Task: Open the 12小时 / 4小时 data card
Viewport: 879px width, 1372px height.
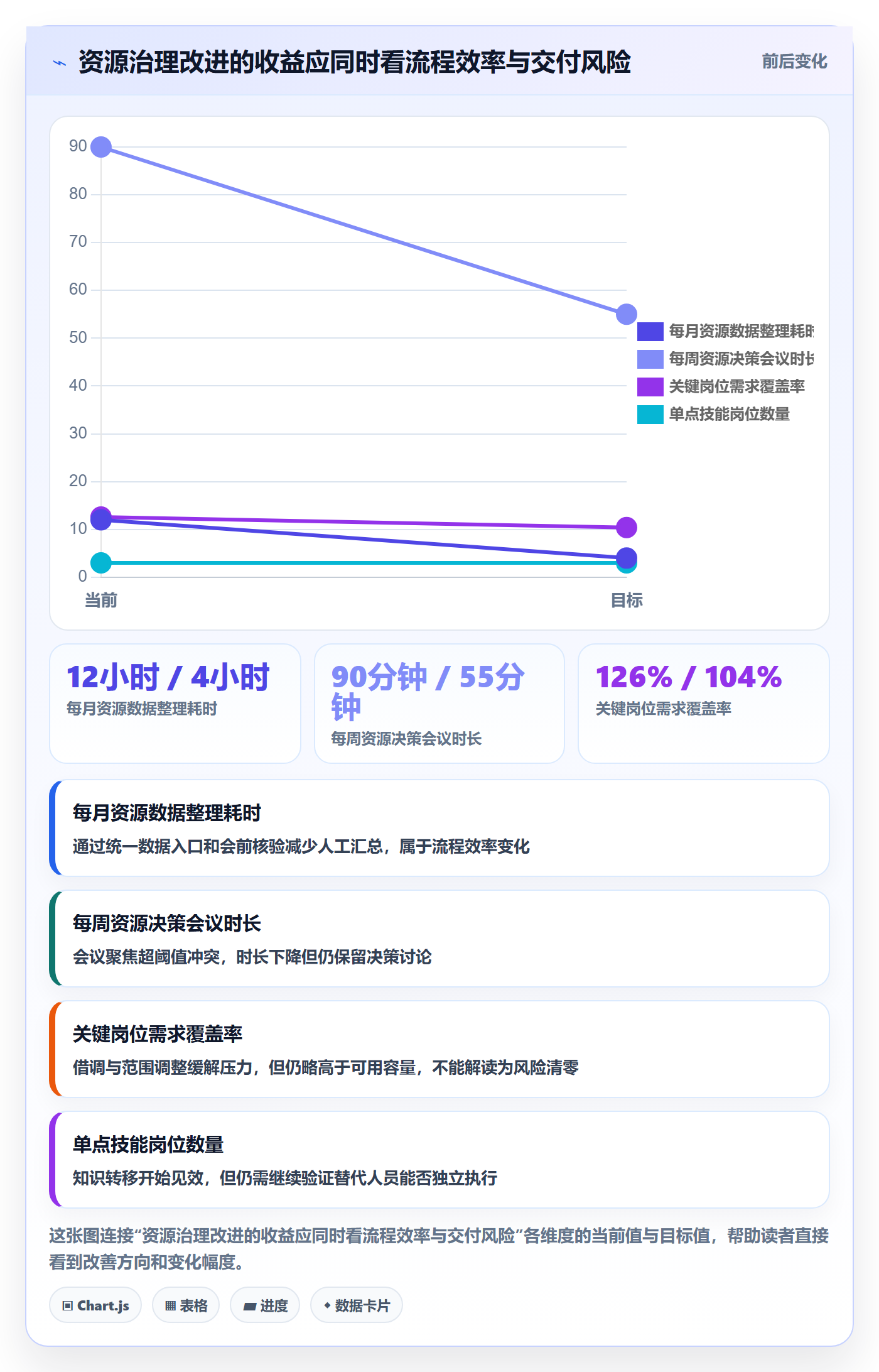Action: coord(175,704)
